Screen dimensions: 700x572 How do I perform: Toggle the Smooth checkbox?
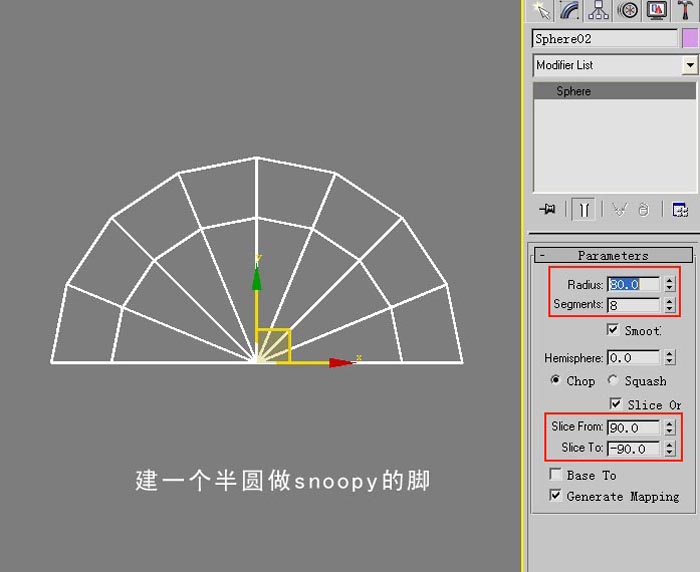(x=612, y=330)
